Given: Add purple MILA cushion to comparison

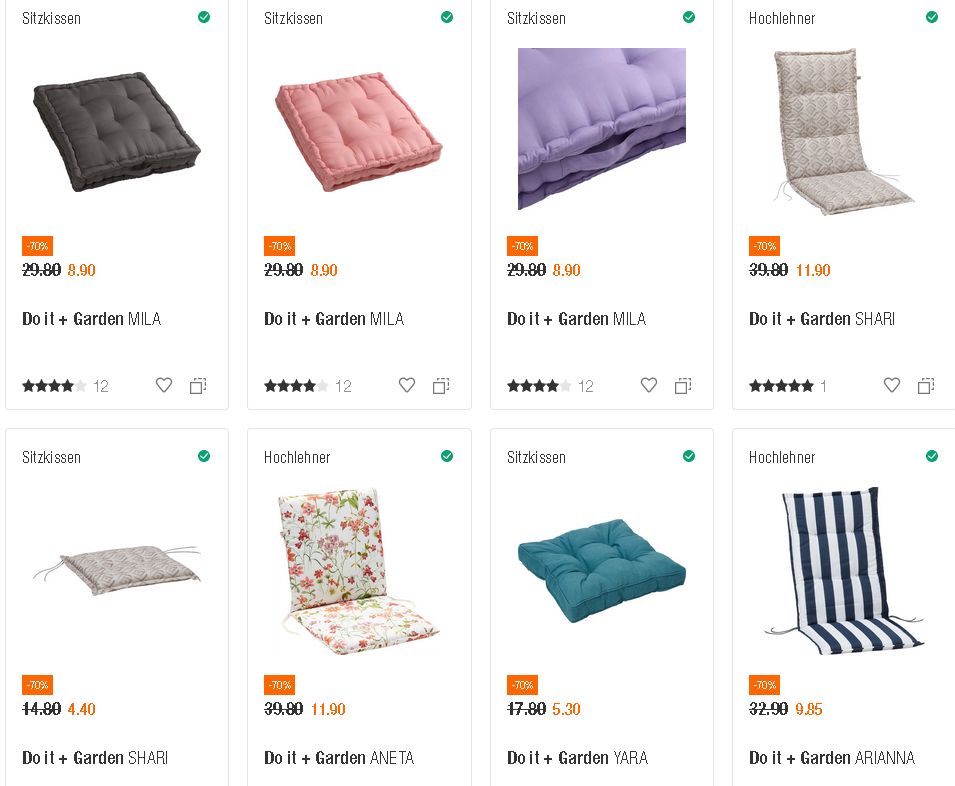Looking at the screenshot, I should [x=683, y=385].
